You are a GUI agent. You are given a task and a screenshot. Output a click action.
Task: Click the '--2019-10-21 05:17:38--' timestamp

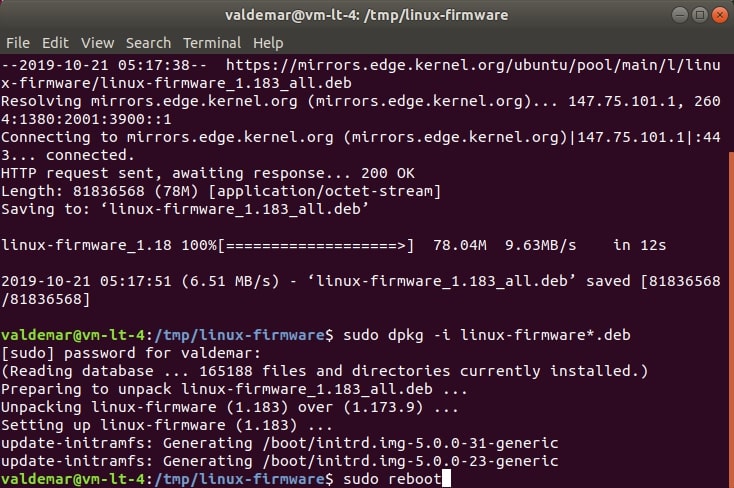point(104,65)
